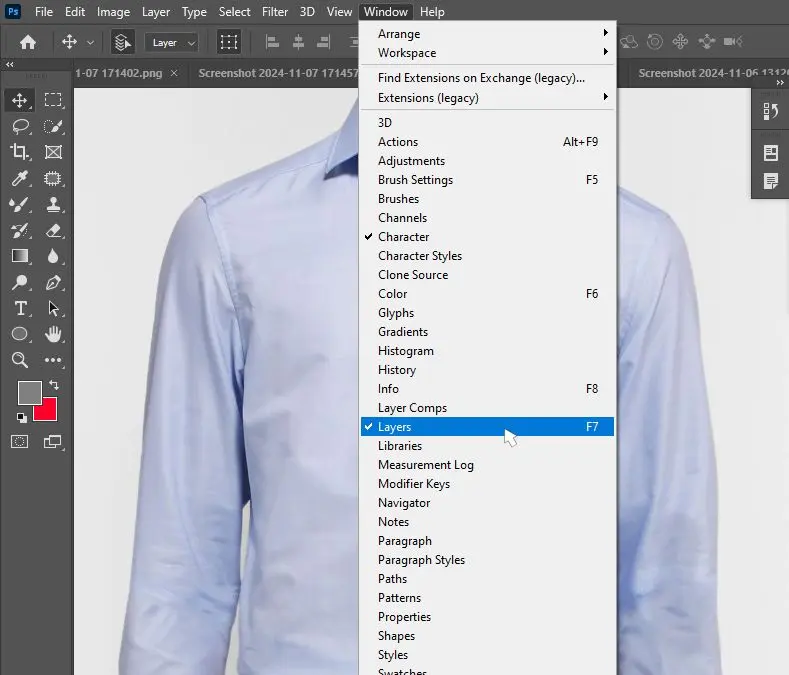This screenshot has height=675, width=789.
Task: Open the Filter menu
Action: pyautogui.click(x=274, y=12)
